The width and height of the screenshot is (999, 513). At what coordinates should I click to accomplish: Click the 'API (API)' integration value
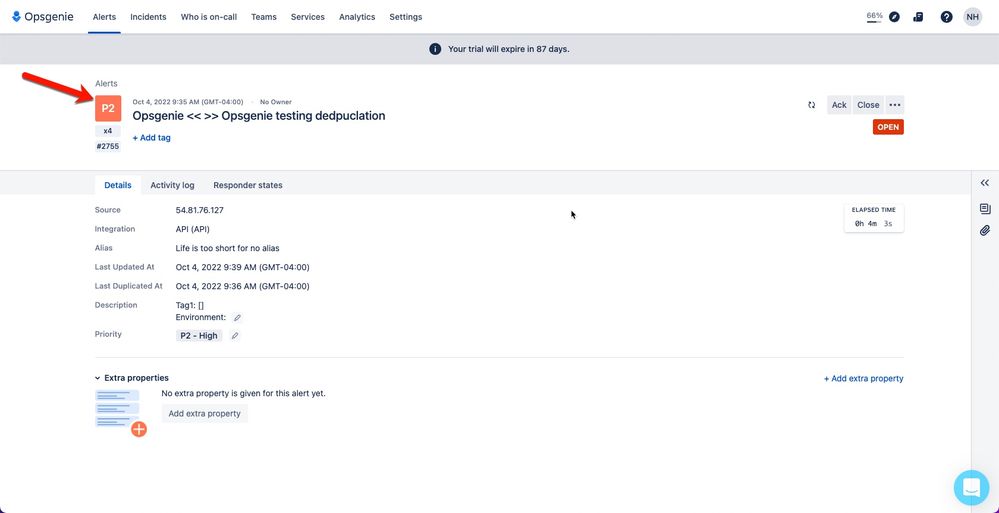[x=192, y=229]
